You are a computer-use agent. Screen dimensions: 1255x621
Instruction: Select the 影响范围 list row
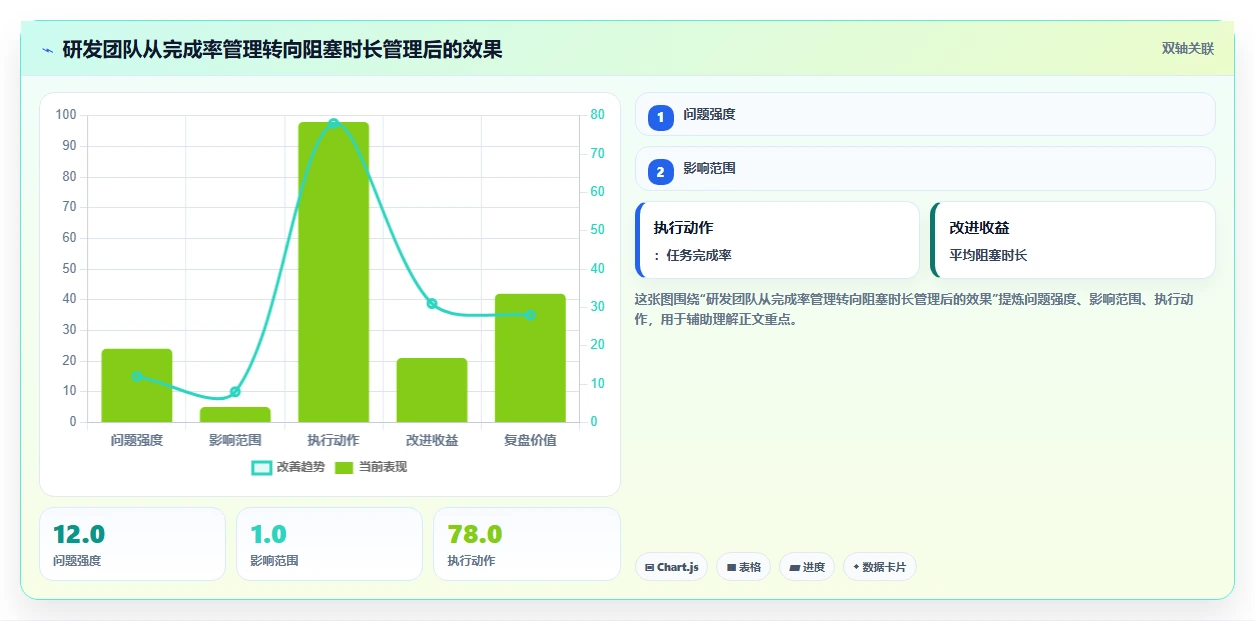[x=925, y=168]
